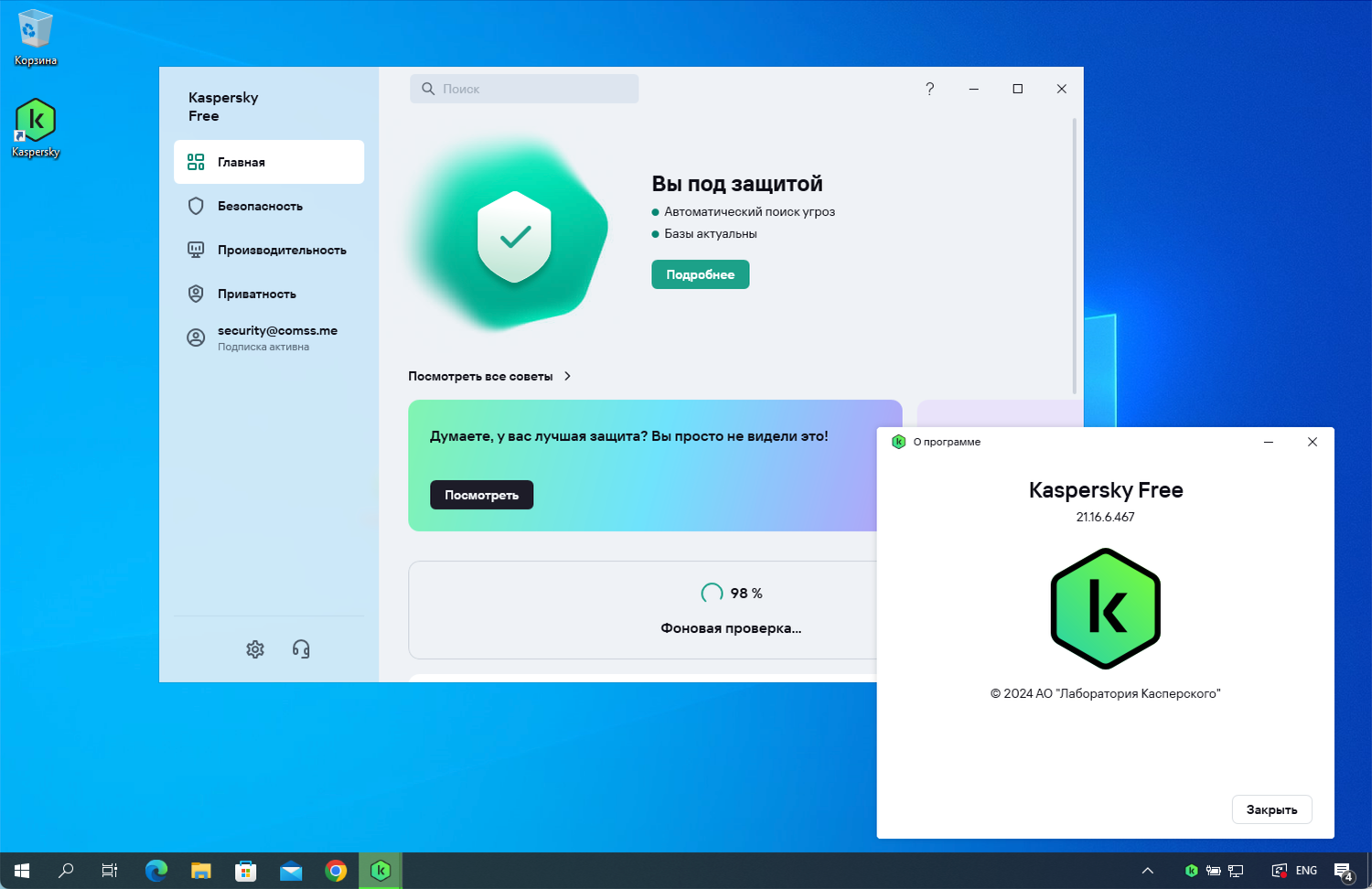Click the Подробнее button

pyautogui.click(x=701, y=274)
